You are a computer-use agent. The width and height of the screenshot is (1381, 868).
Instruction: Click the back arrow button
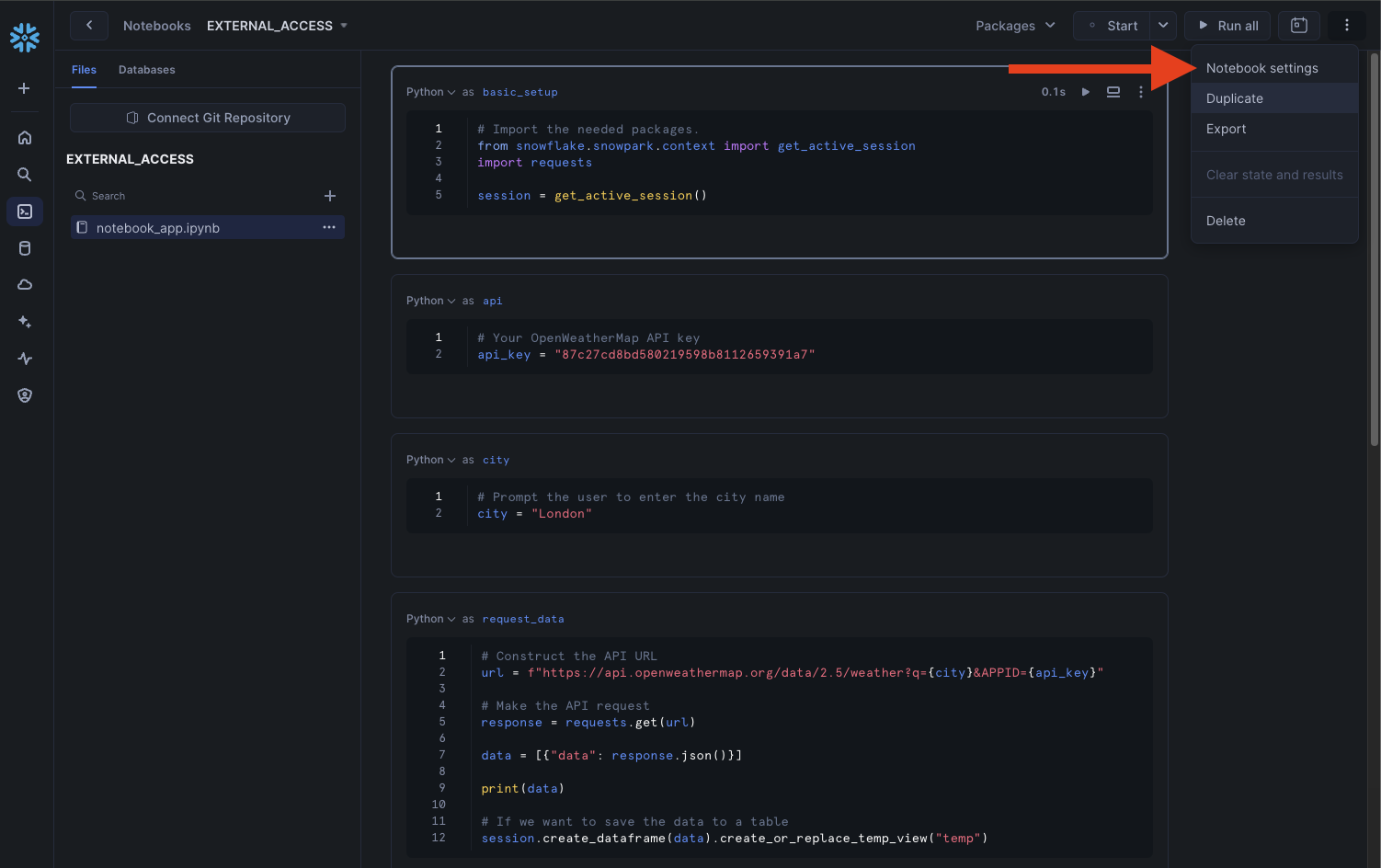click(x=89, y=26)
